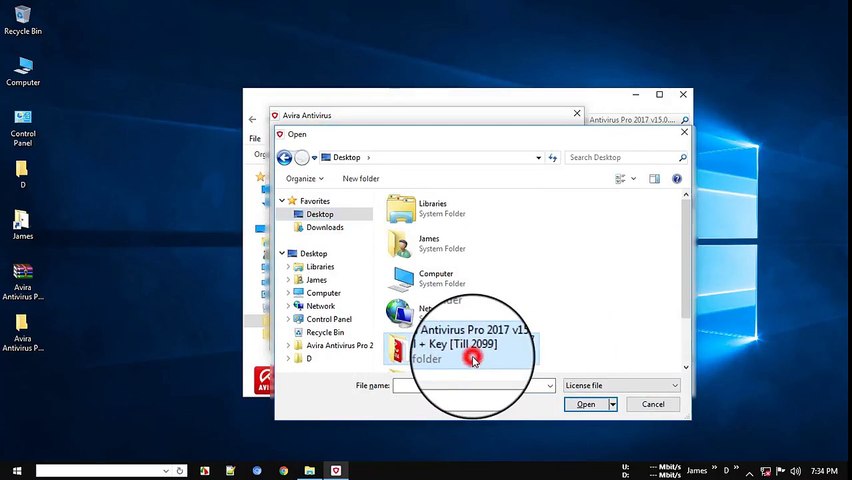
Task: Select Downloads under Favorites
Action: pos(324,227)
